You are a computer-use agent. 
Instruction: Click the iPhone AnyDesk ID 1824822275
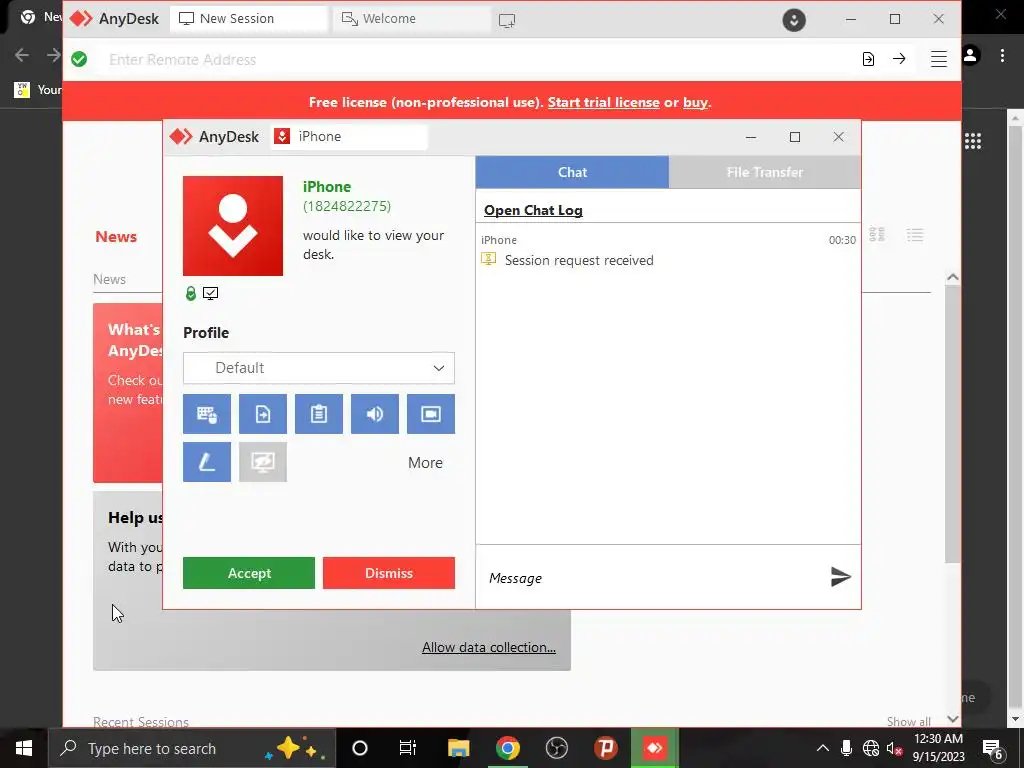347,206
